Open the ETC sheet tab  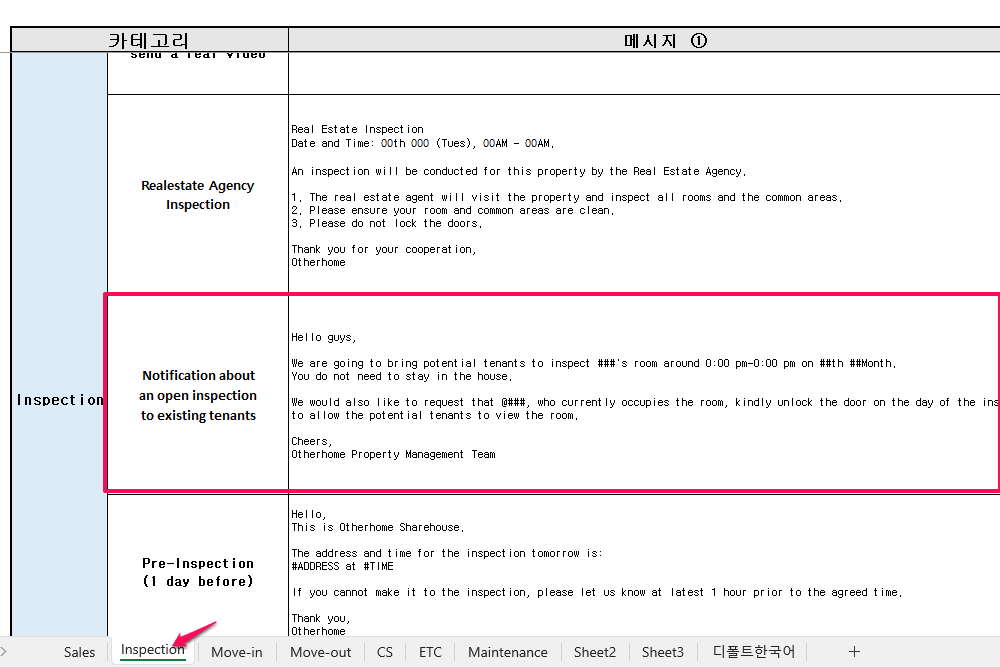tap(430, 652)
